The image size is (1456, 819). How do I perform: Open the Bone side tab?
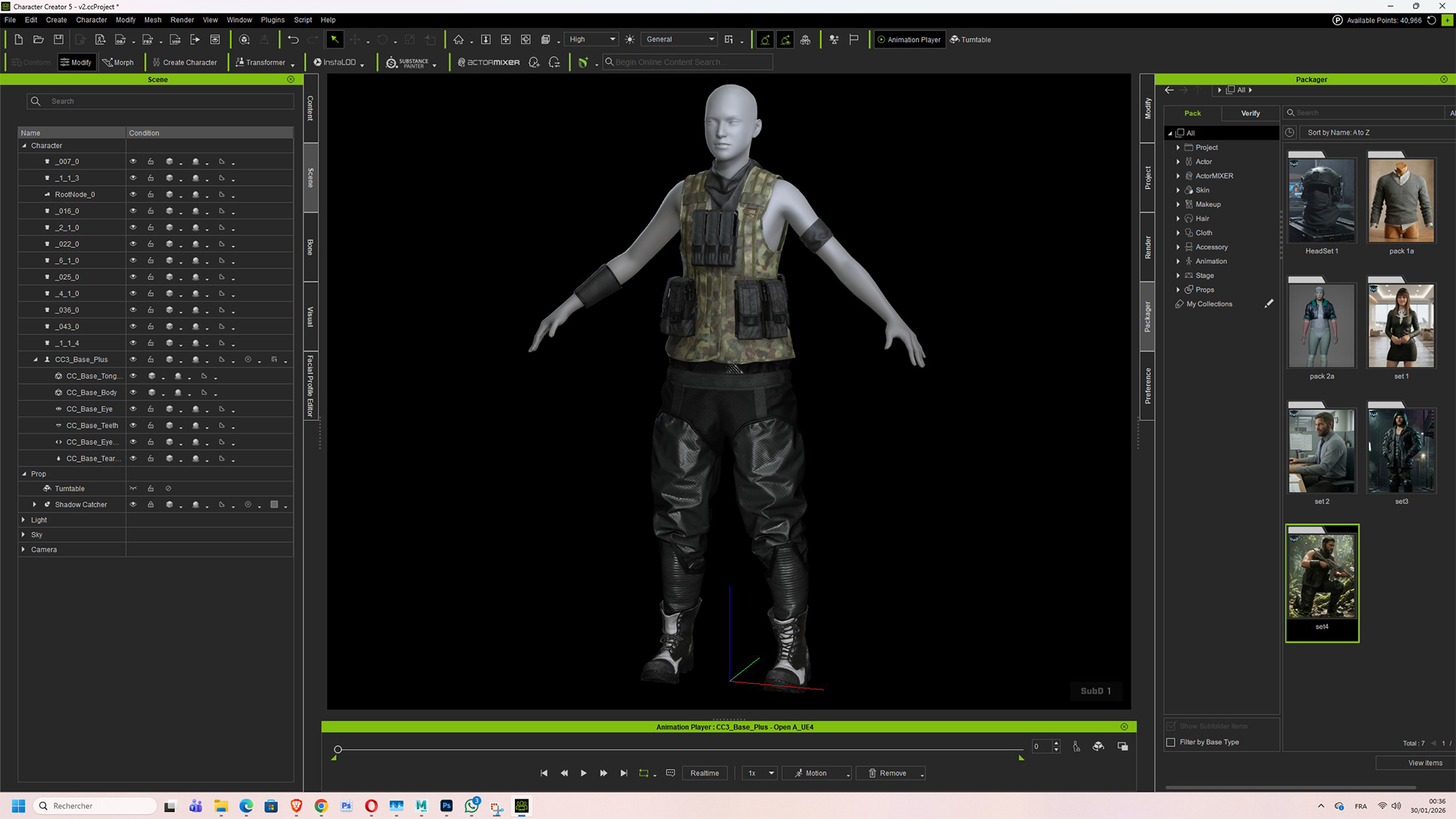click(310, 247)
